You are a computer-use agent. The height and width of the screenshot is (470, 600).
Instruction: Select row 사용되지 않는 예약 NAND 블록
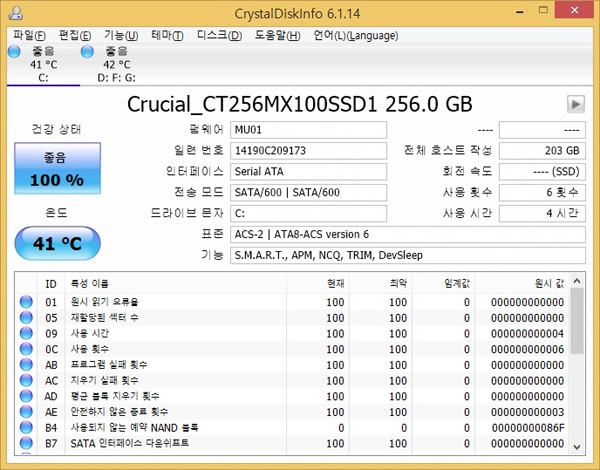point(292,427)
